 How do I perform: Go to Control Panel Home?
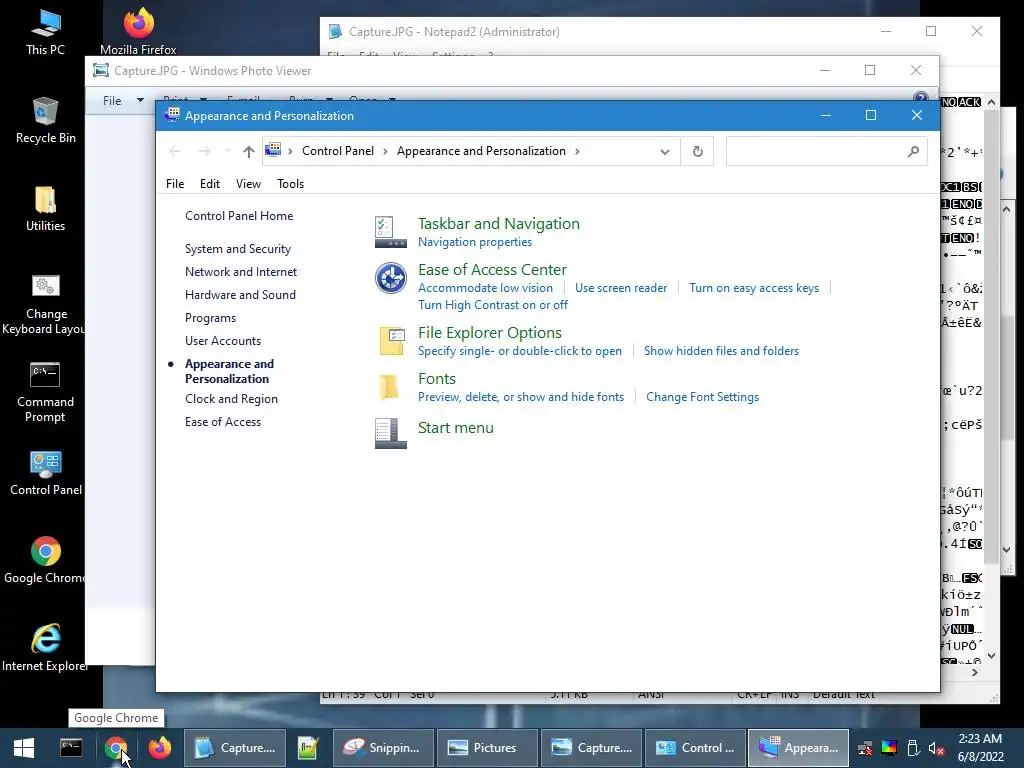coord(239,216)
